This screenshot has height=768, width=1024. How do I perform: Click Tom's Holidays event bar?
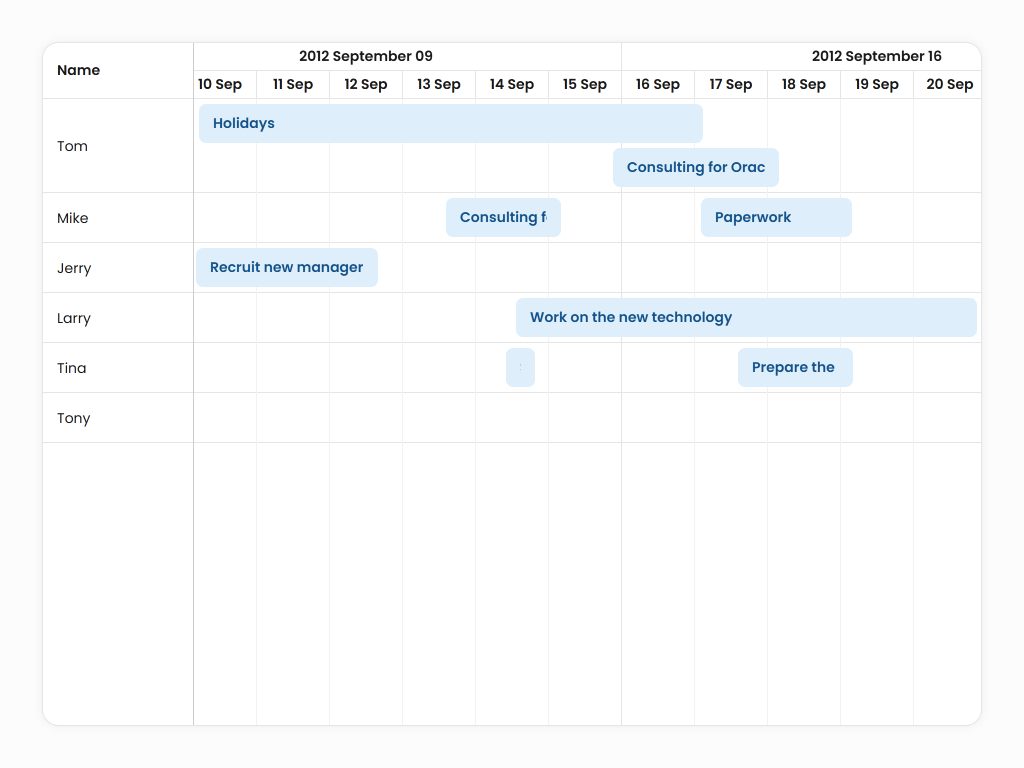450,124
